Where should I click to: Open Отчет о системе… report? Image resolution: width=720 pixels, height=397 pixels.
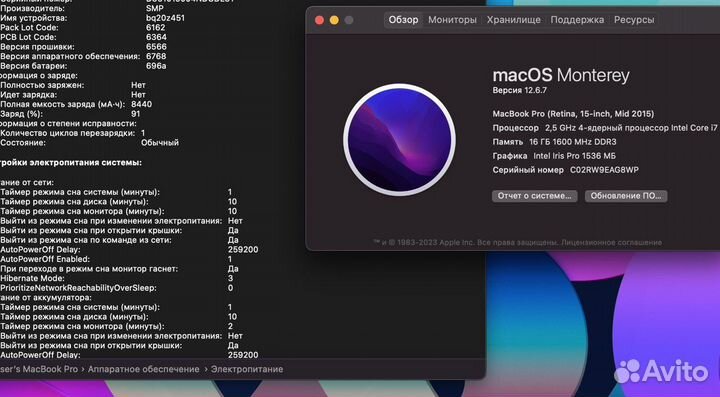tap(534, 196)
